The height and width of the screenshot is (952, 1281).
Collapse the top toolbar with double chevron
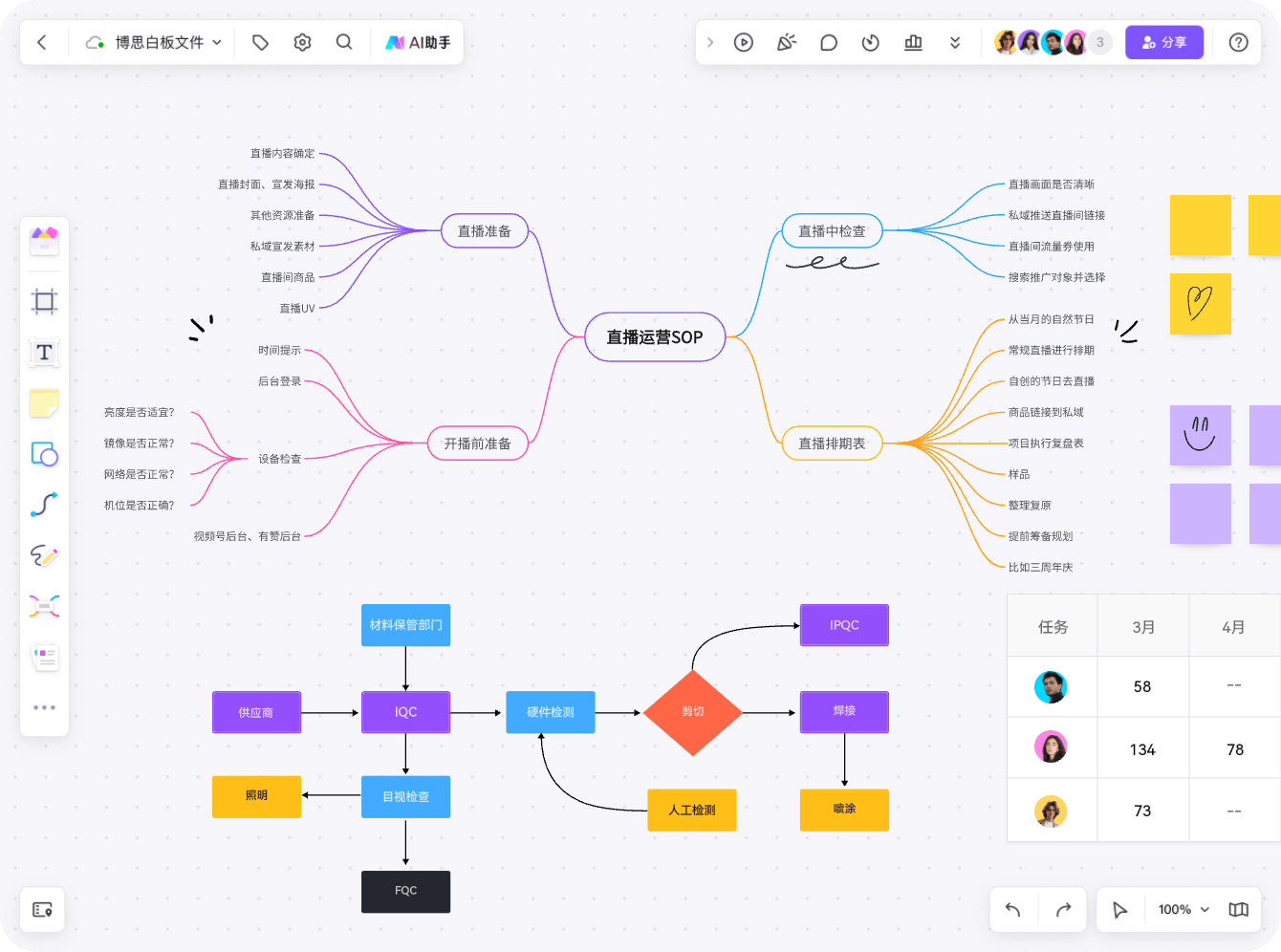pos(955,42)
